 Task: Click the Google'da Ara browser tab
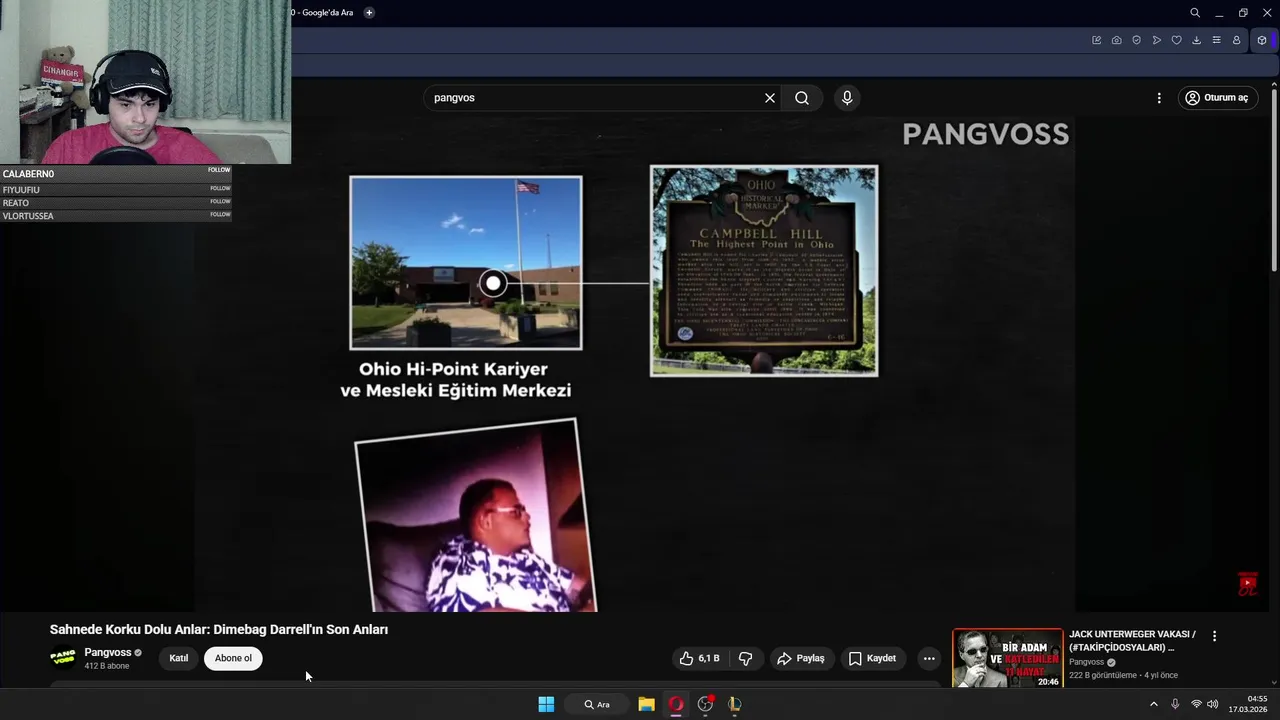322,13
